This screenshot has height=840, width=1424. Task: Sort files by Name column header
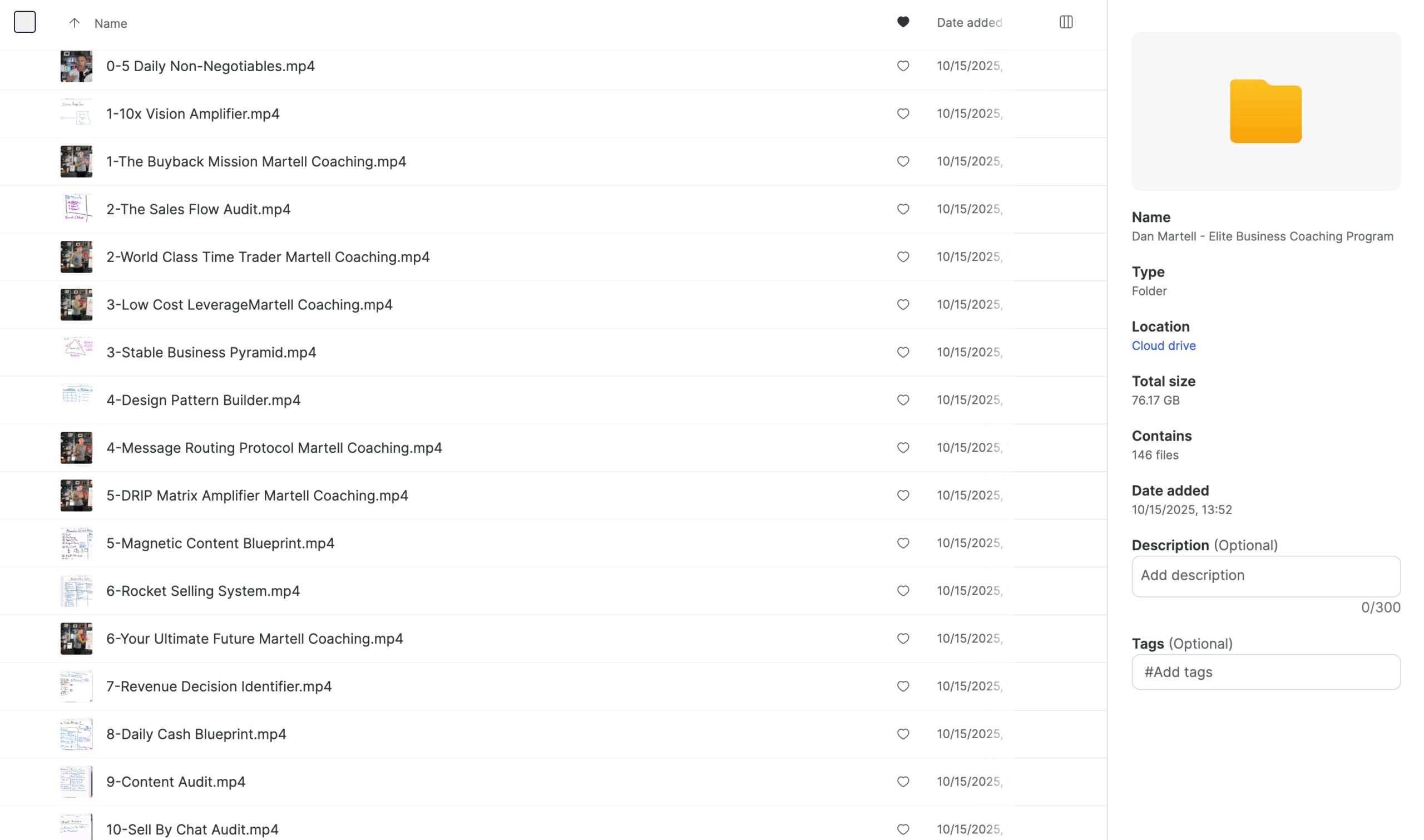coord(110,23)
